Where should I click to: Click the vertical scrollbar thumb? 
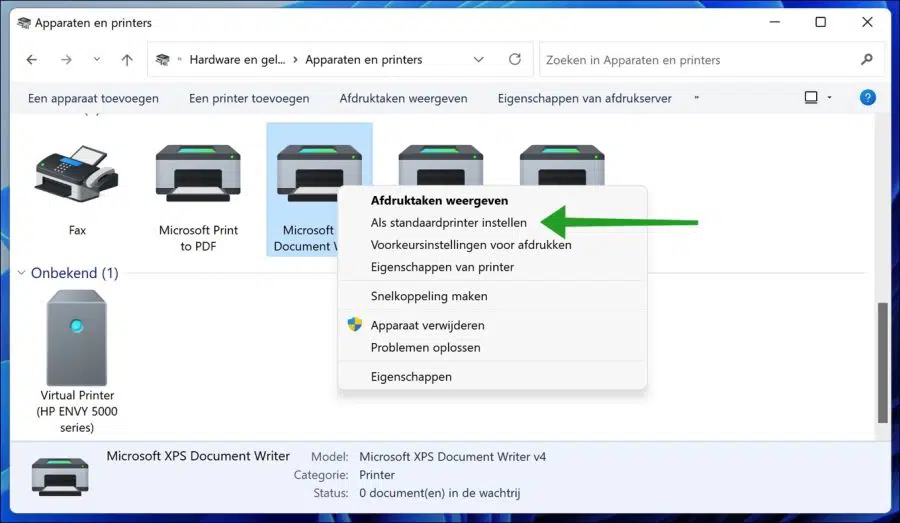[882, 363]
